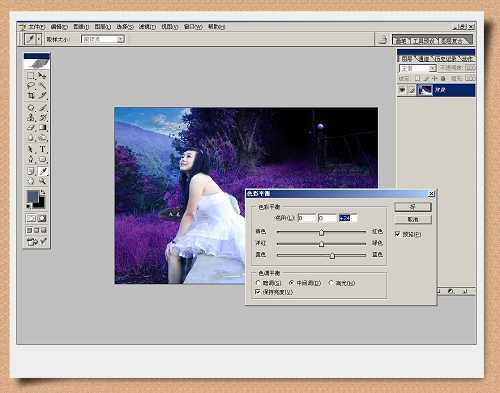Open the tool preset picker arrow

[x=39, y=39]
